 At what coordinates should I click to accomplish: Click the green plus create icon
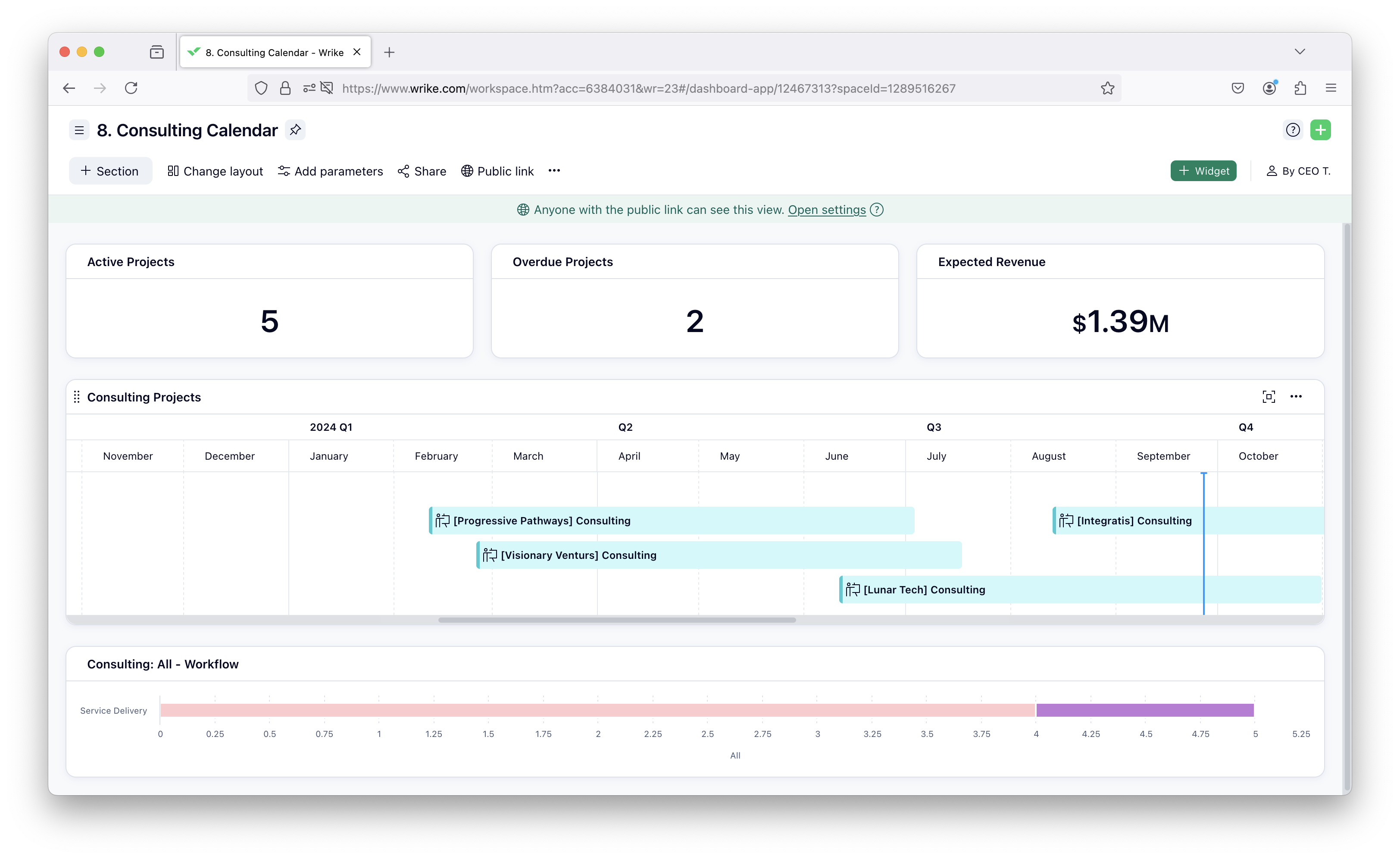point(1320,130)
